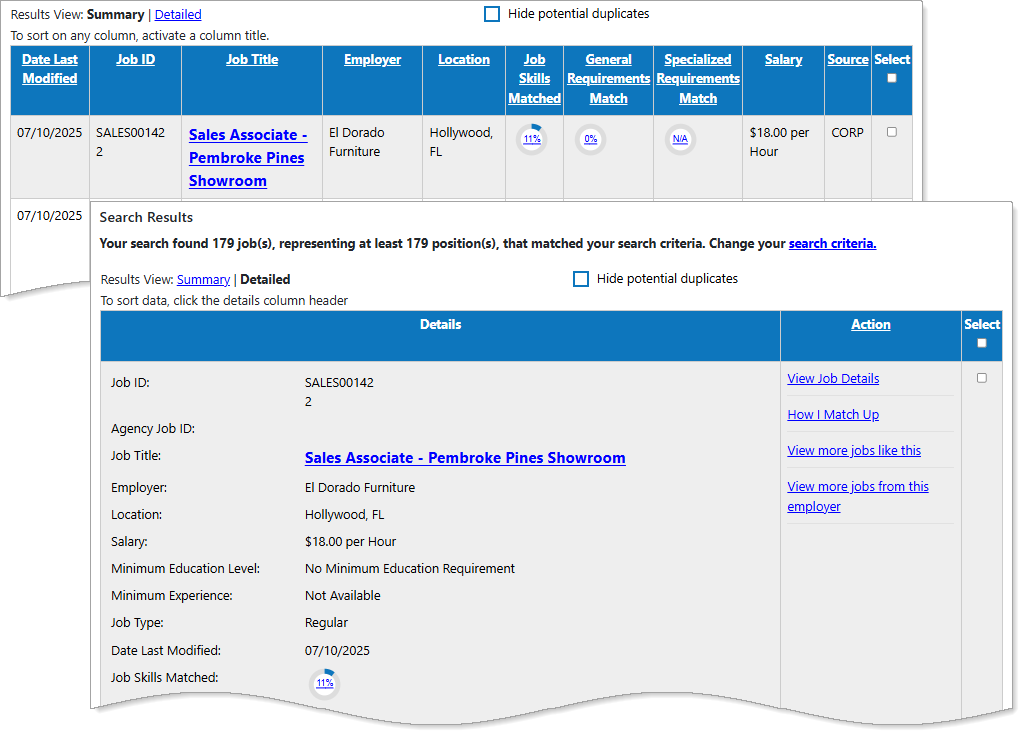Select the job checkbox in detailed results row

tap(981, 378)
